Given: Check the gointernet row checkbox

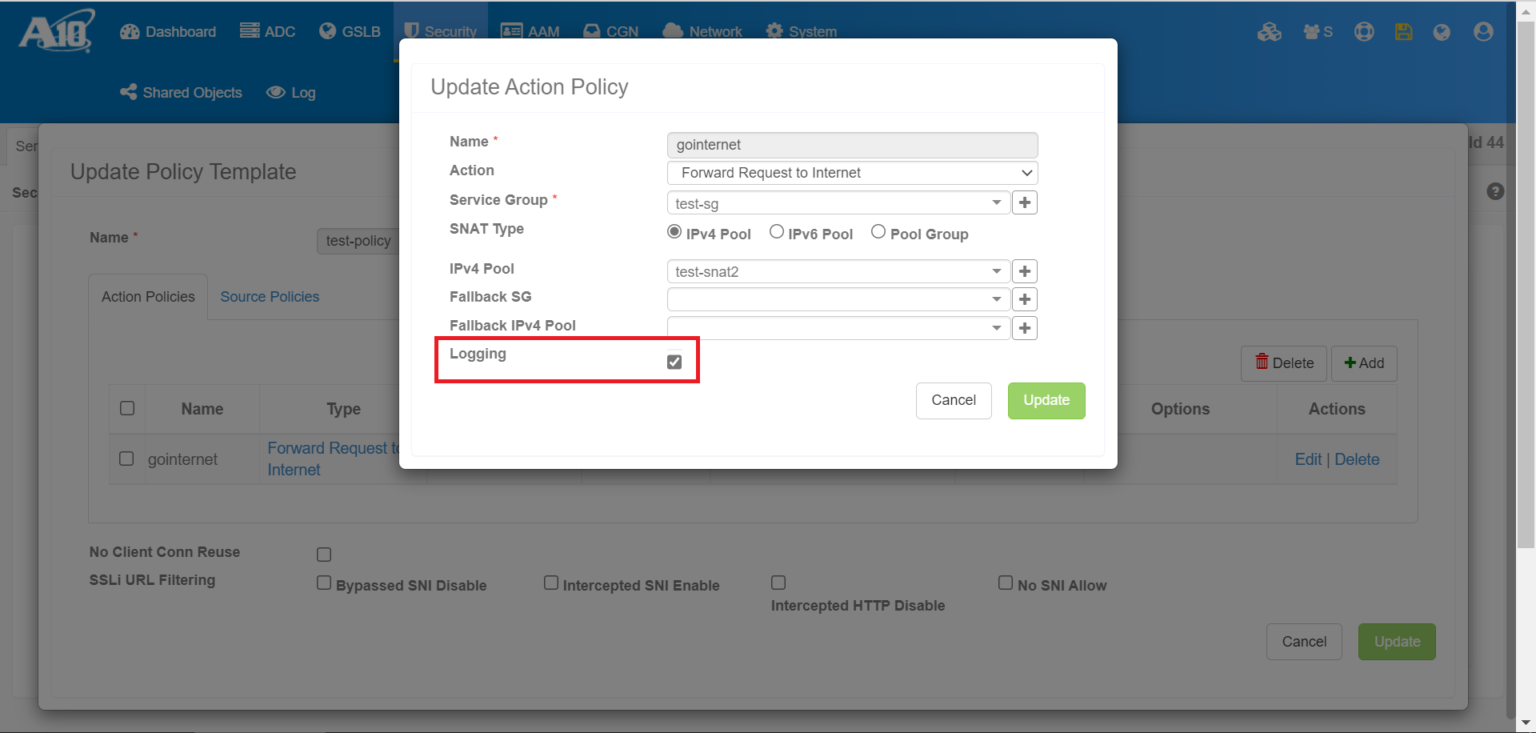Looking at the screenshot, I should [x=126, y=458].
